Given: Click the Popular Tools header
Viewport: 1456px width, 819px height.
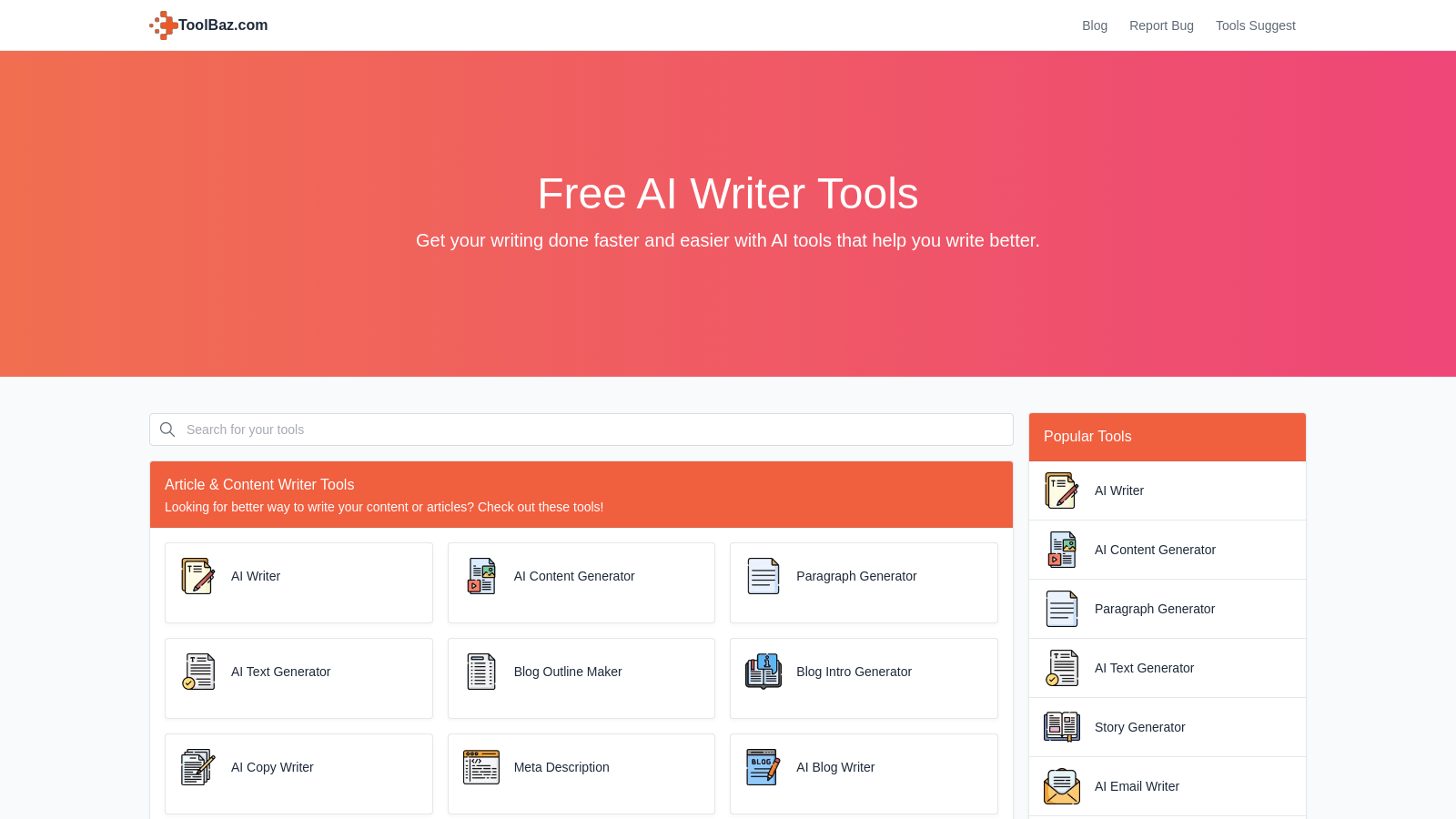Looking at the screenshot, I should (1168, 437).
